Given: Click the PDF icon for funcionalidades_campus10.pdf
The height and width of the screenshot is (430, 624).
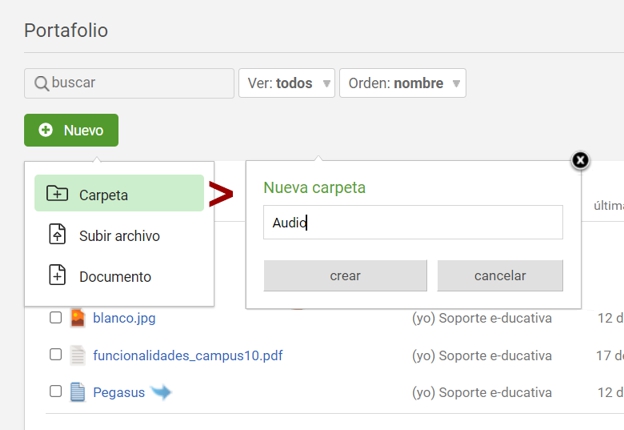Looking at the screenshot, I should coord(78,355).
